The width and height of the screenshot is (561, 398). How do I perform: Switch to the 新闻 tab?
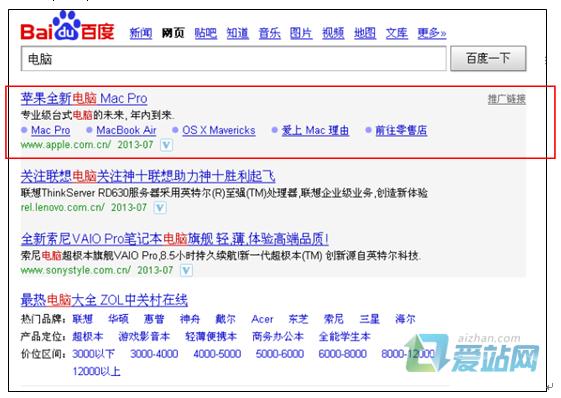click(141, 33)
